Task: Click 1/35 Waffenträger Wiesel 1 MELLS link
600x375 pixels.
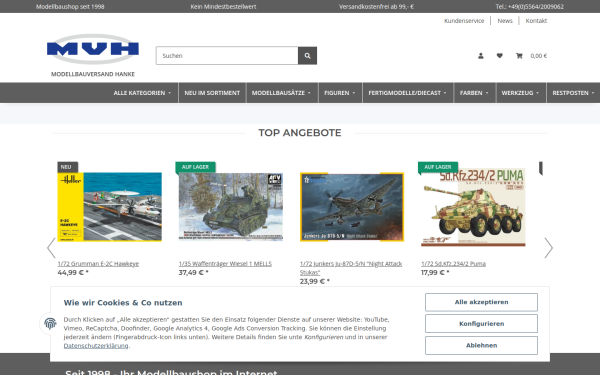Action: click(225, 264)
